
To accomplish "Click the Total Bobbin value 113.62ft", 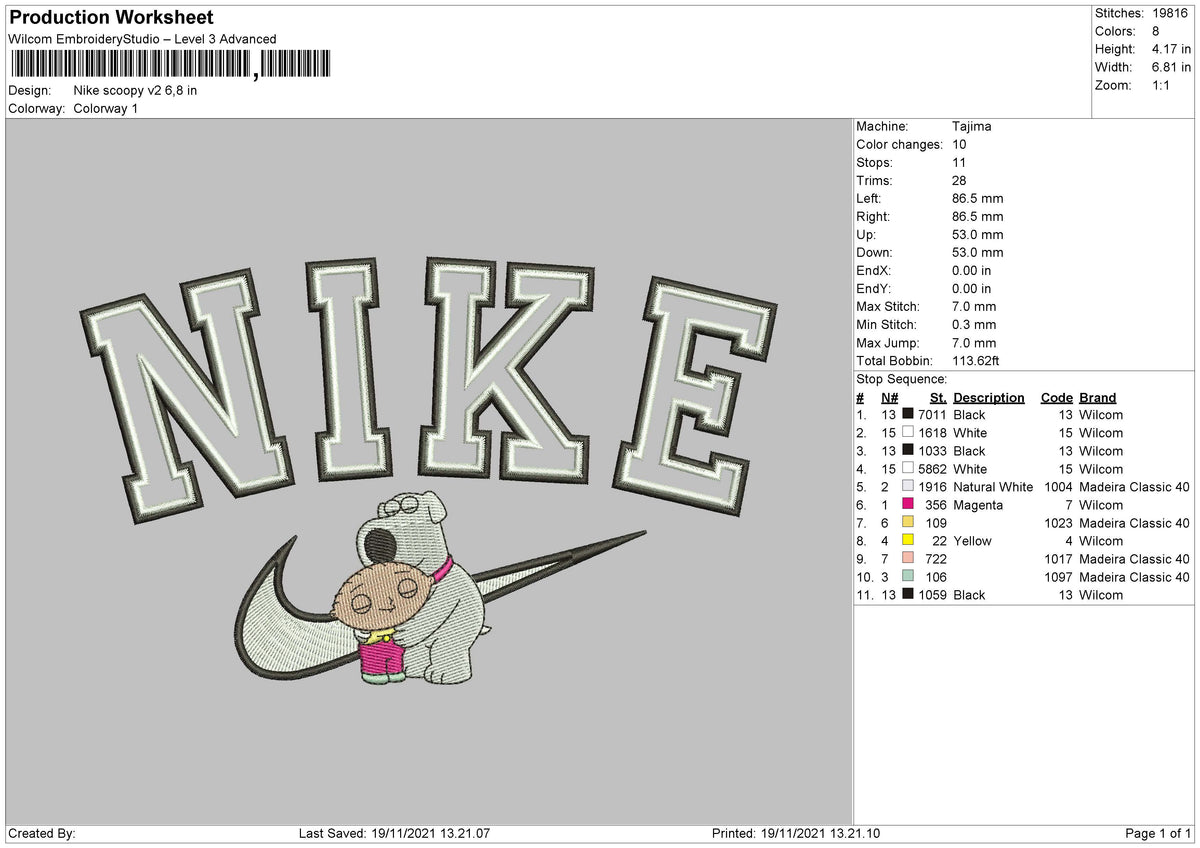I will click(976, 361).
